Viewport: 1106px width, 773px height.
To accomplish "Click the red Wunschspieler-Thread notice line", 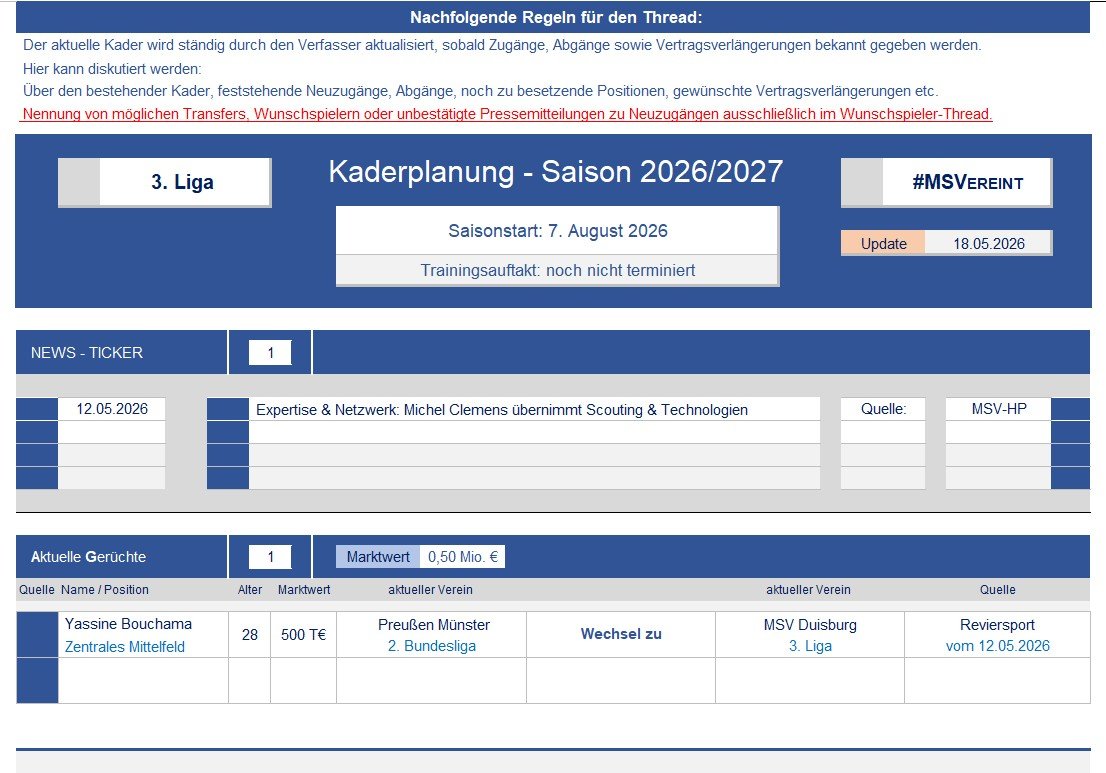I will click(x=507, y=114).
